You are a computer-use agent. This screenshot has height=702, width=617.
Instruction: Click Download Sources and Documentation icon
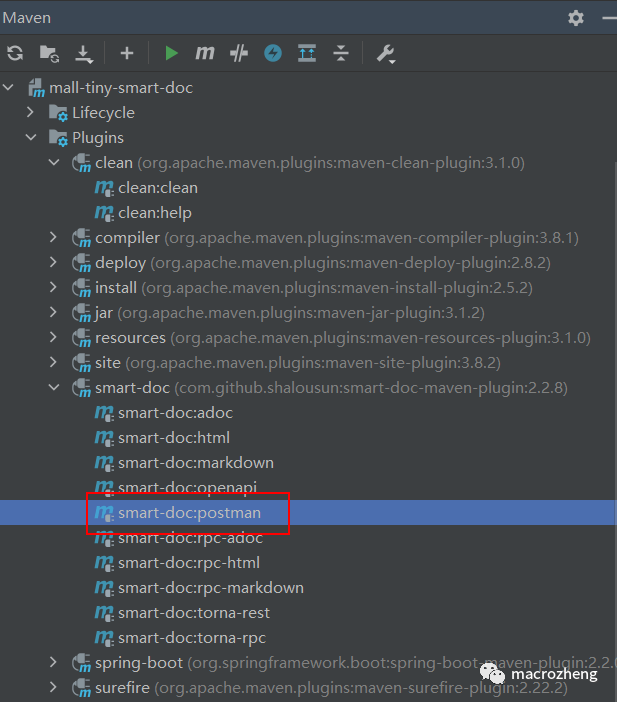coord(83,54)
